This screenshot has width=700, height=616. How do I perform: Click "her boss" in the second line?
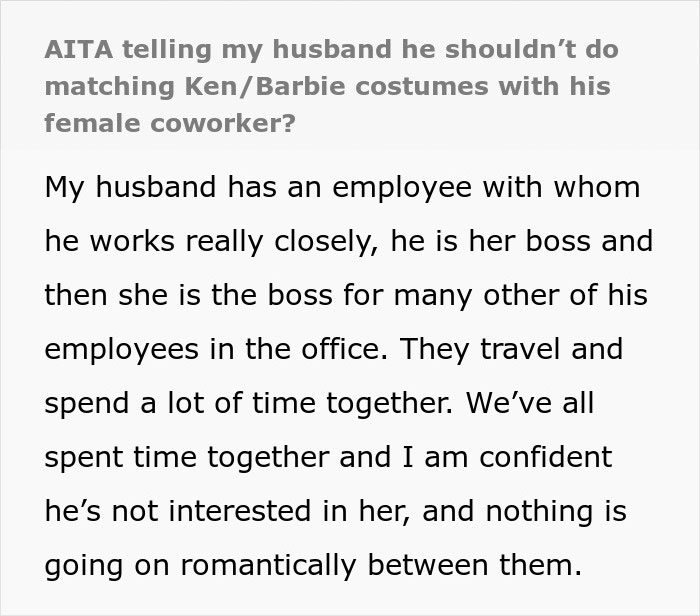click(x=529, y=241)
